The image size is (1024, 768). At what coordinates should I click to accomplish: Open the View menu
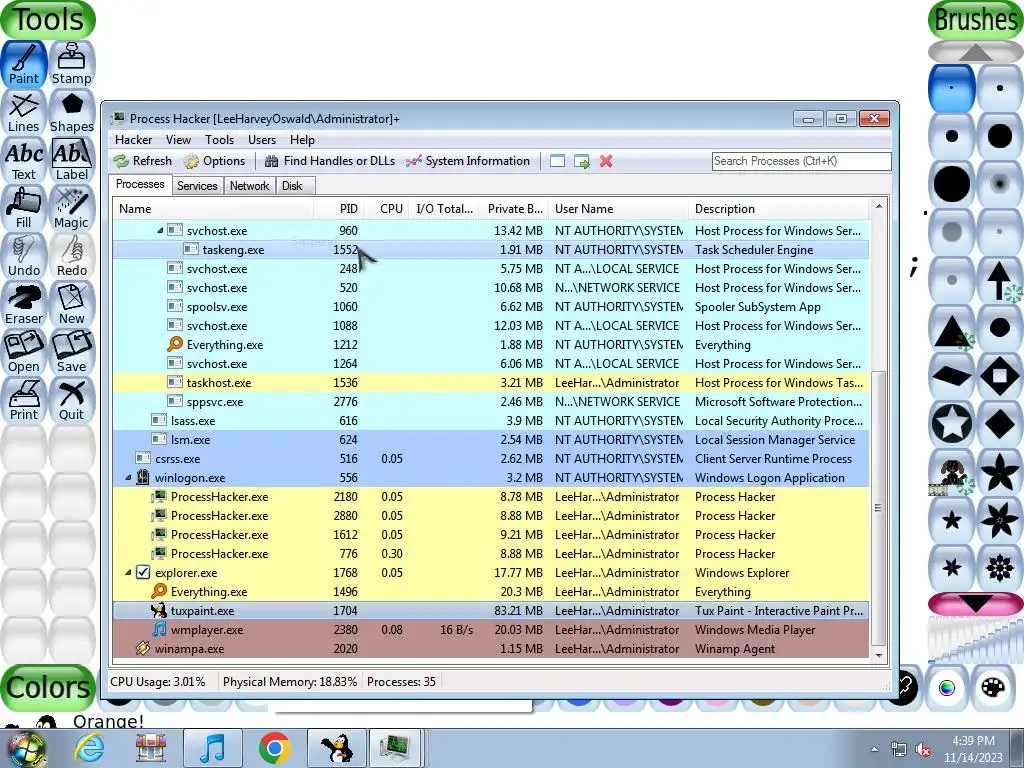178,140
